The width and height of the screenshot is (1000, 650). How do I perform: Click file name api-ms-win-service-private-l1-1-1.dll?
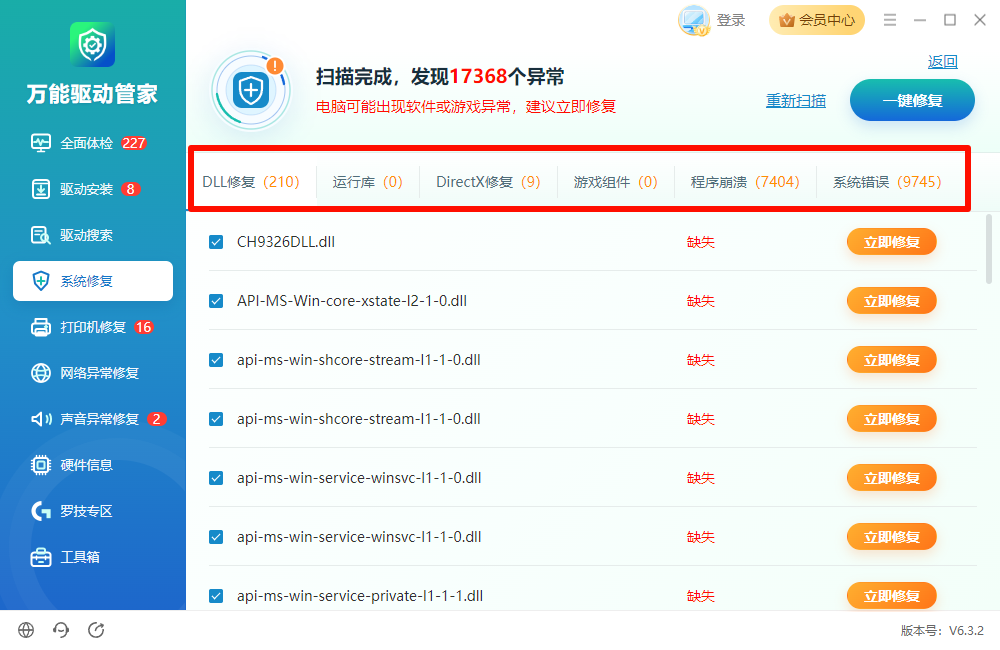coord(360,596)
